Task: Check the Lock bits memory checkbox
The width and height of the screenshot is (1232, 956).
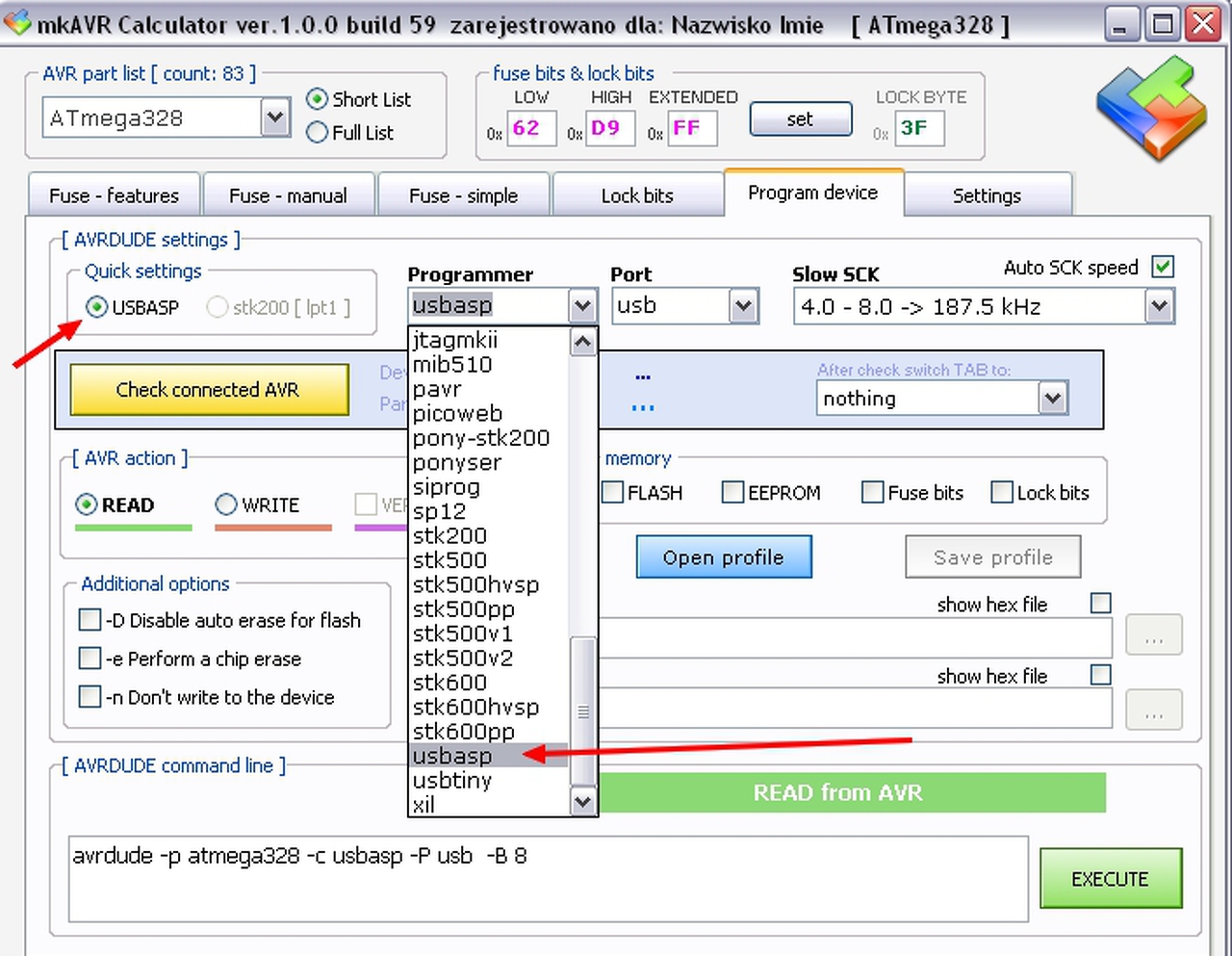Action: point(1002,492)
